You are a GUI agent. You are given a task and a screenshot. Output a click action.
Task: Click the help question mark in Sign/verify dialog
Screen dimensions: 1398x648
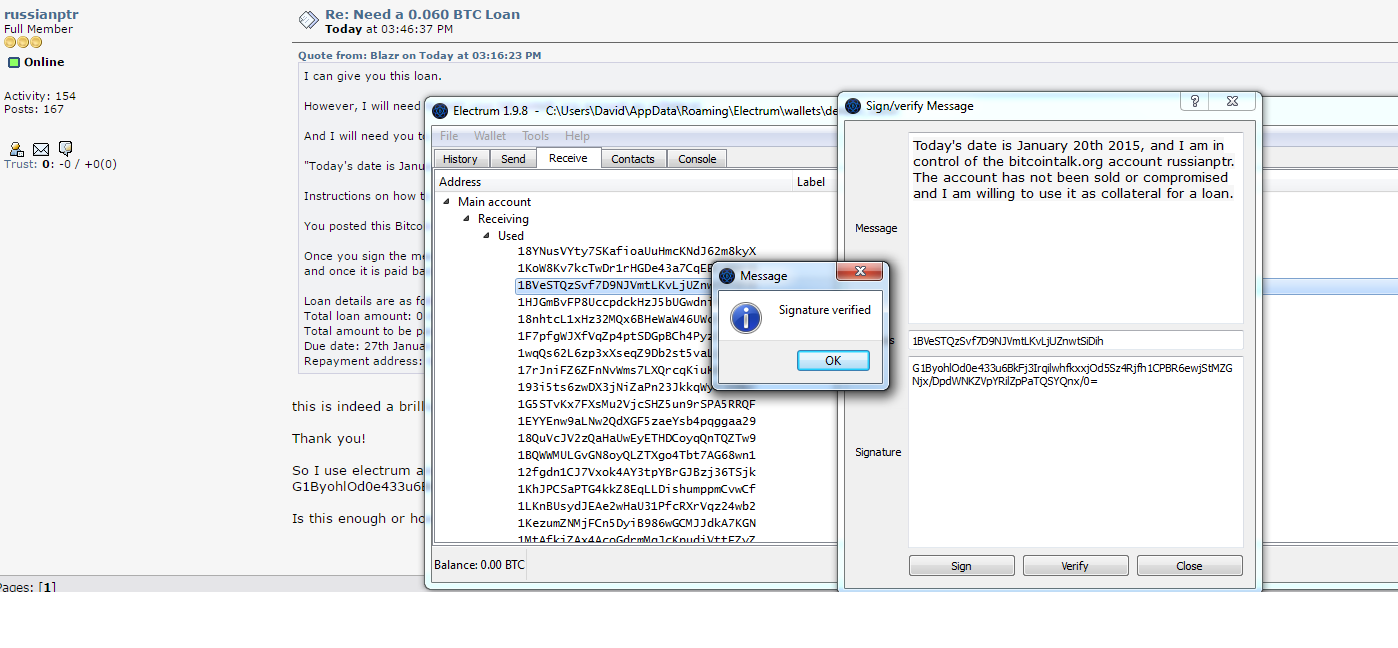pyautogui.click(x=1194, y=101)
